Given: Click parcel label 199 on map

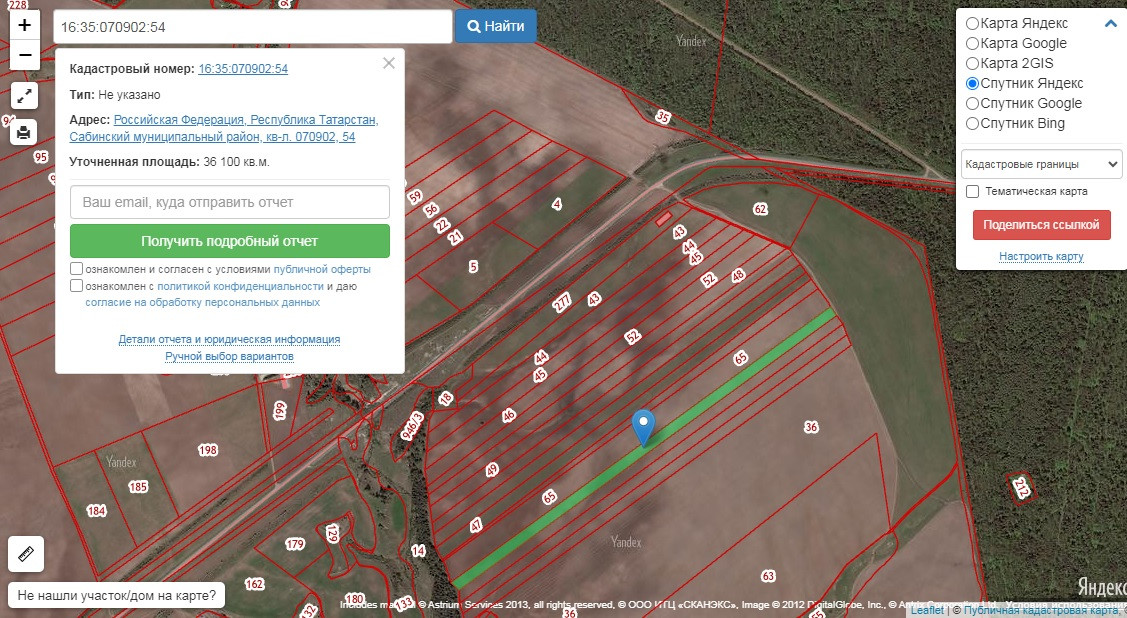Looking at the screenshot, I should [280, 410].
